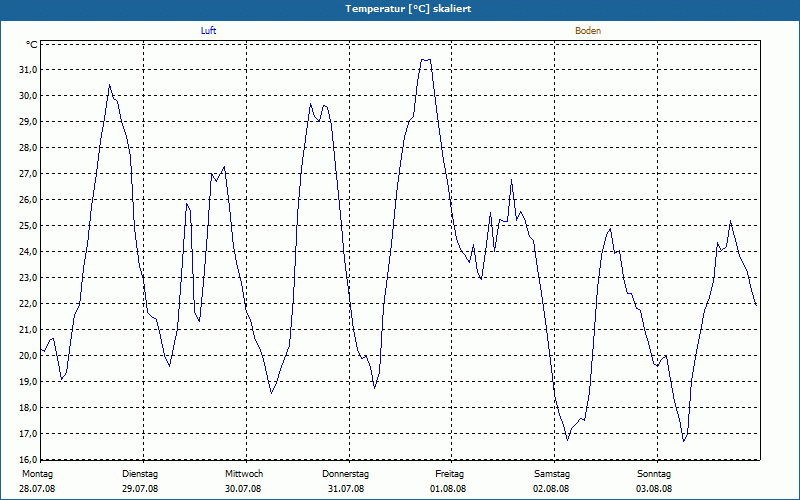The width and height of the screenshot is (800, 500).
Task: Click the 27,0 y-axis value
Action: point(28,173)
